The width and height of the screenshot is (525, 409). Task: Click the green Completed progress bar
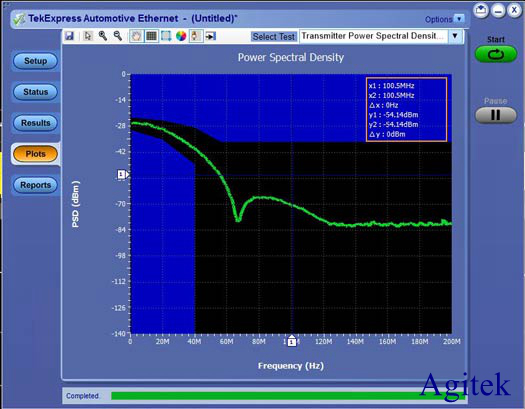288,396
